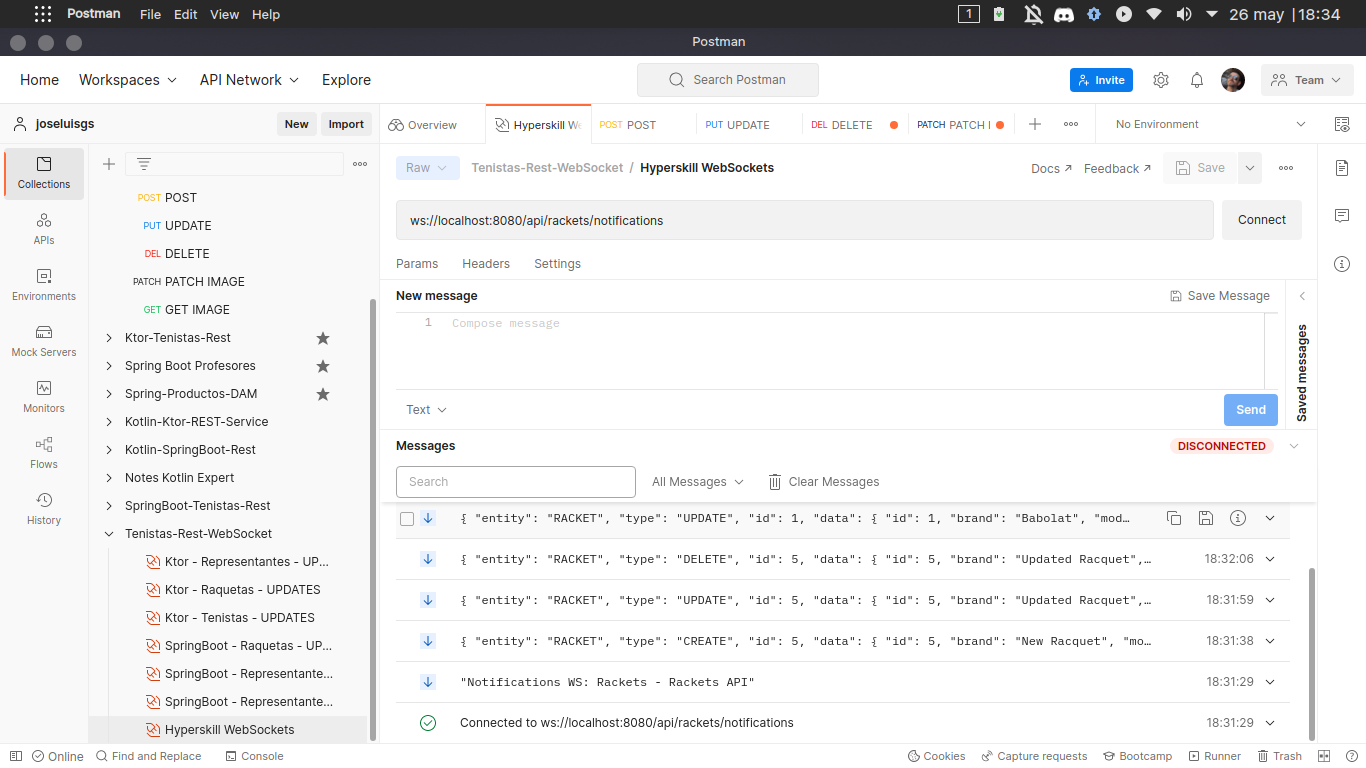
Task: Open the Environments sidebar panel
Action: point(44,285)
